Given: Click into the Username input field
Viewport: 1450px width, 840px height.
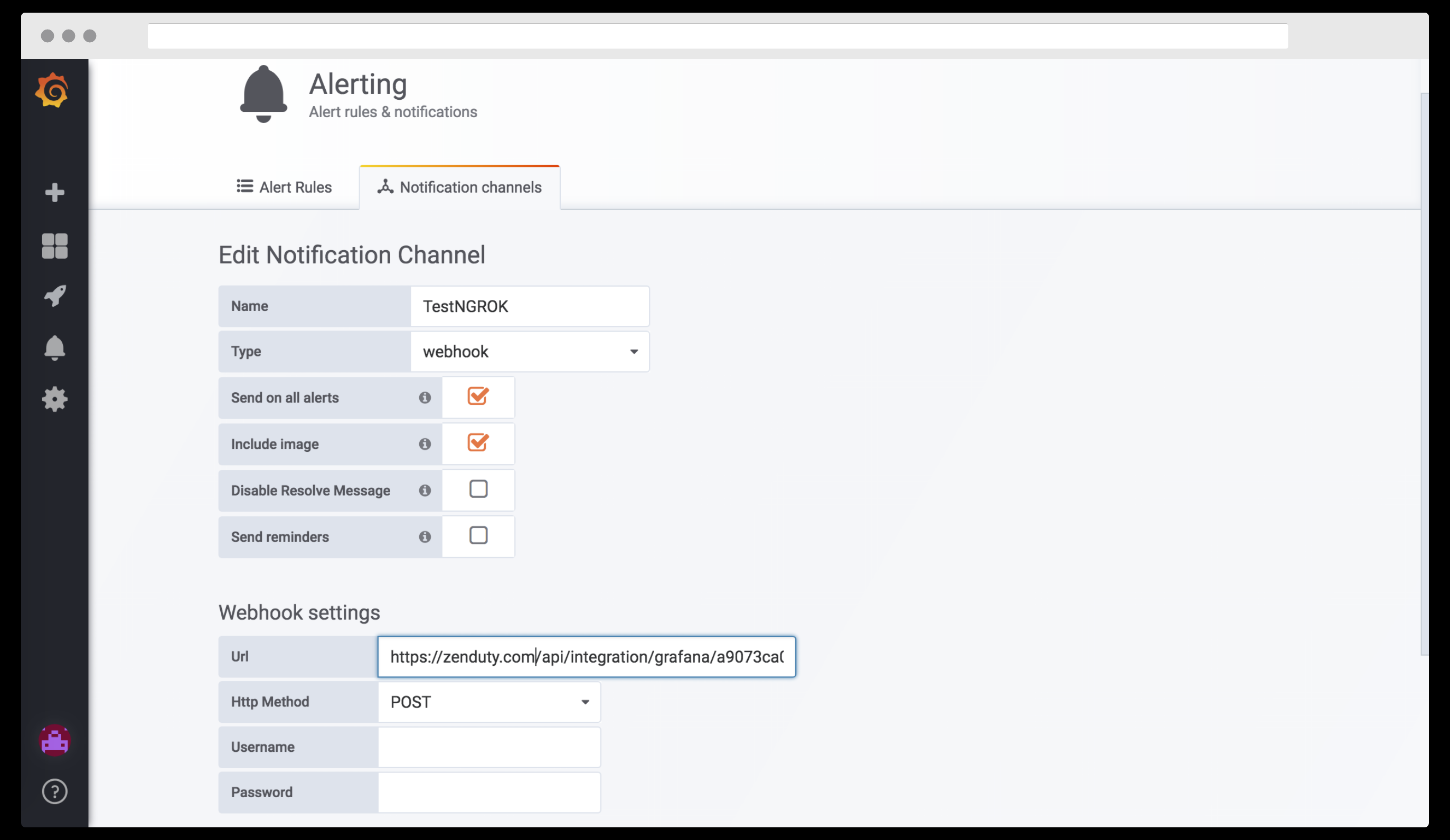Looking at the screenshot, I should click(x=489, y=747).
